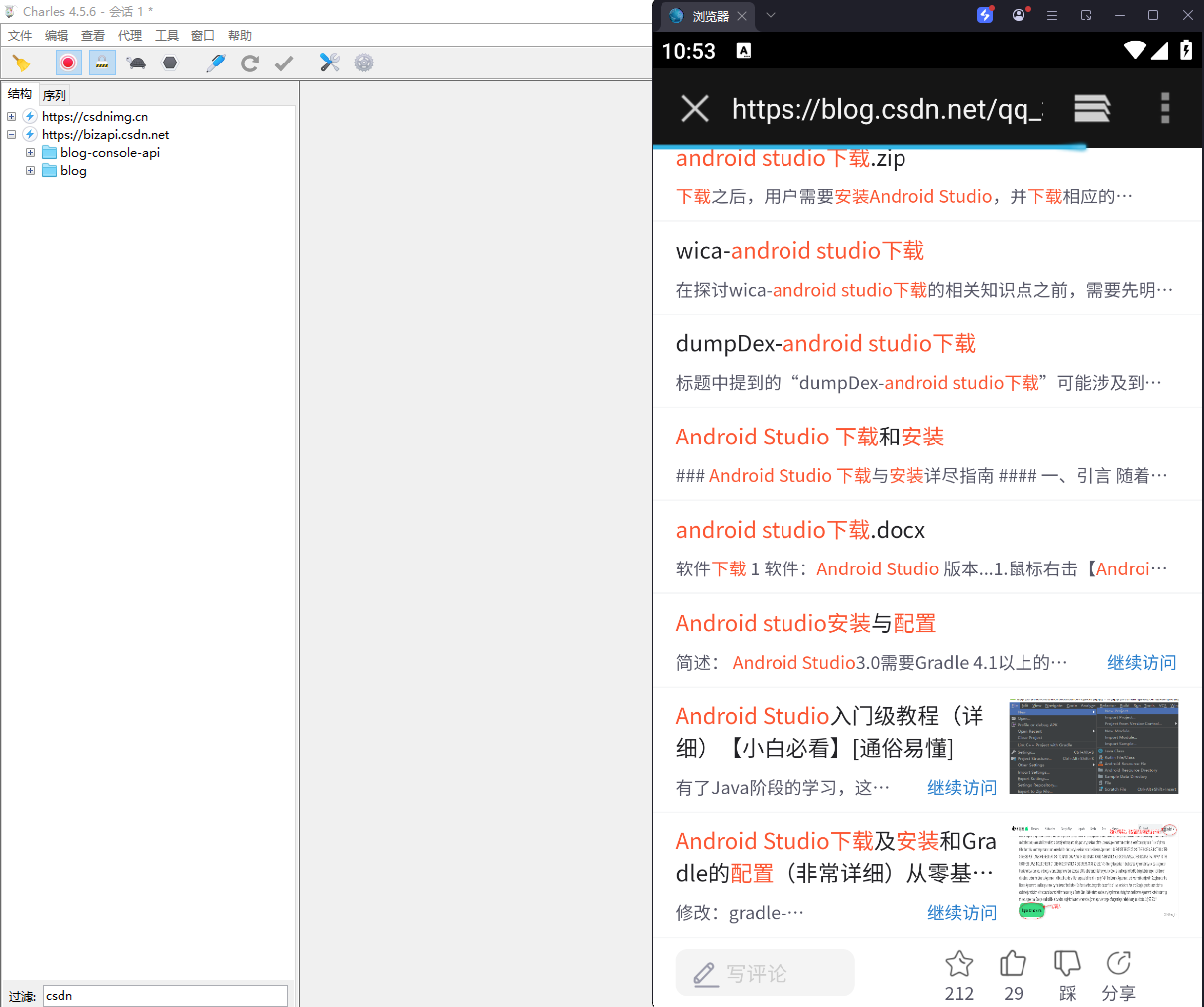1204x1007 pixels.
Task: Open Settings gear icon in Charles toolbar
Action: click(x=364, y=63)
